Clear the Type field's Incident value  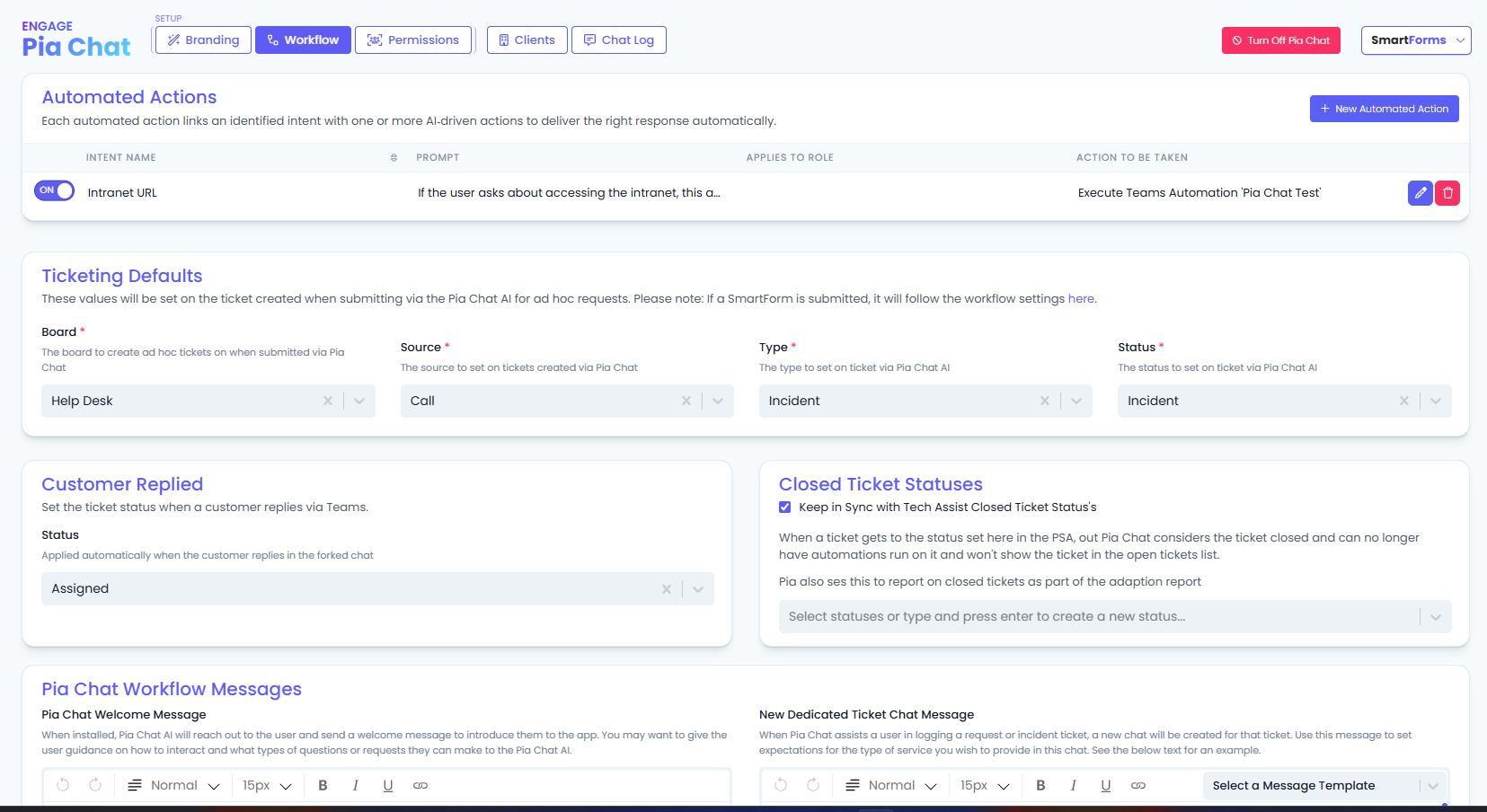[1045, 402]
